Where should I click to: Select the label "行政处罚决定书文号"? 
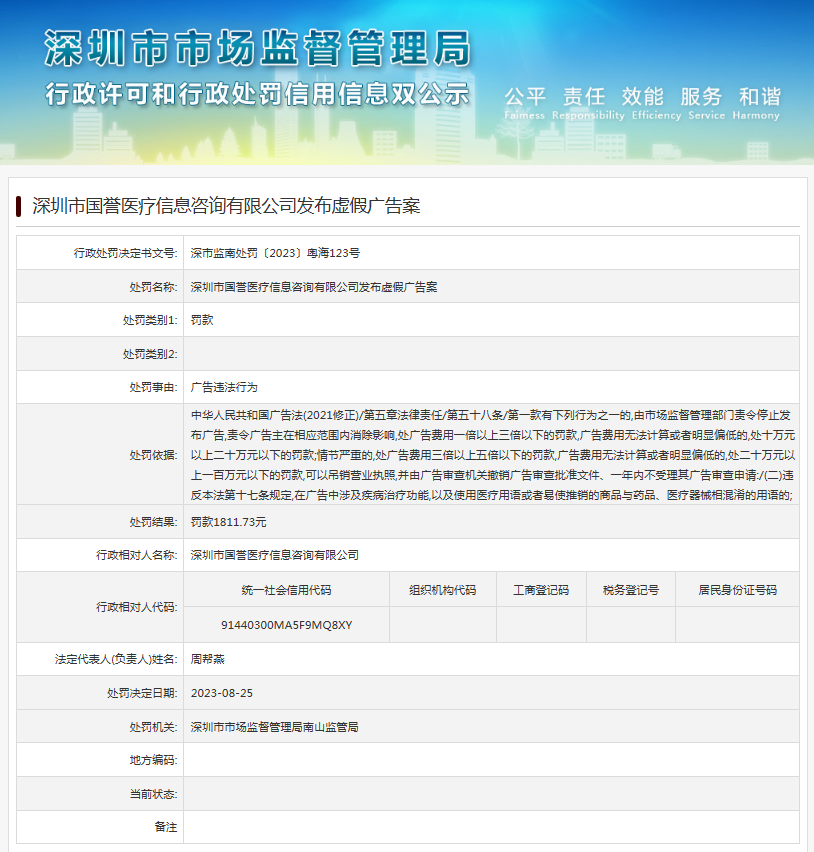coord(126,253)
